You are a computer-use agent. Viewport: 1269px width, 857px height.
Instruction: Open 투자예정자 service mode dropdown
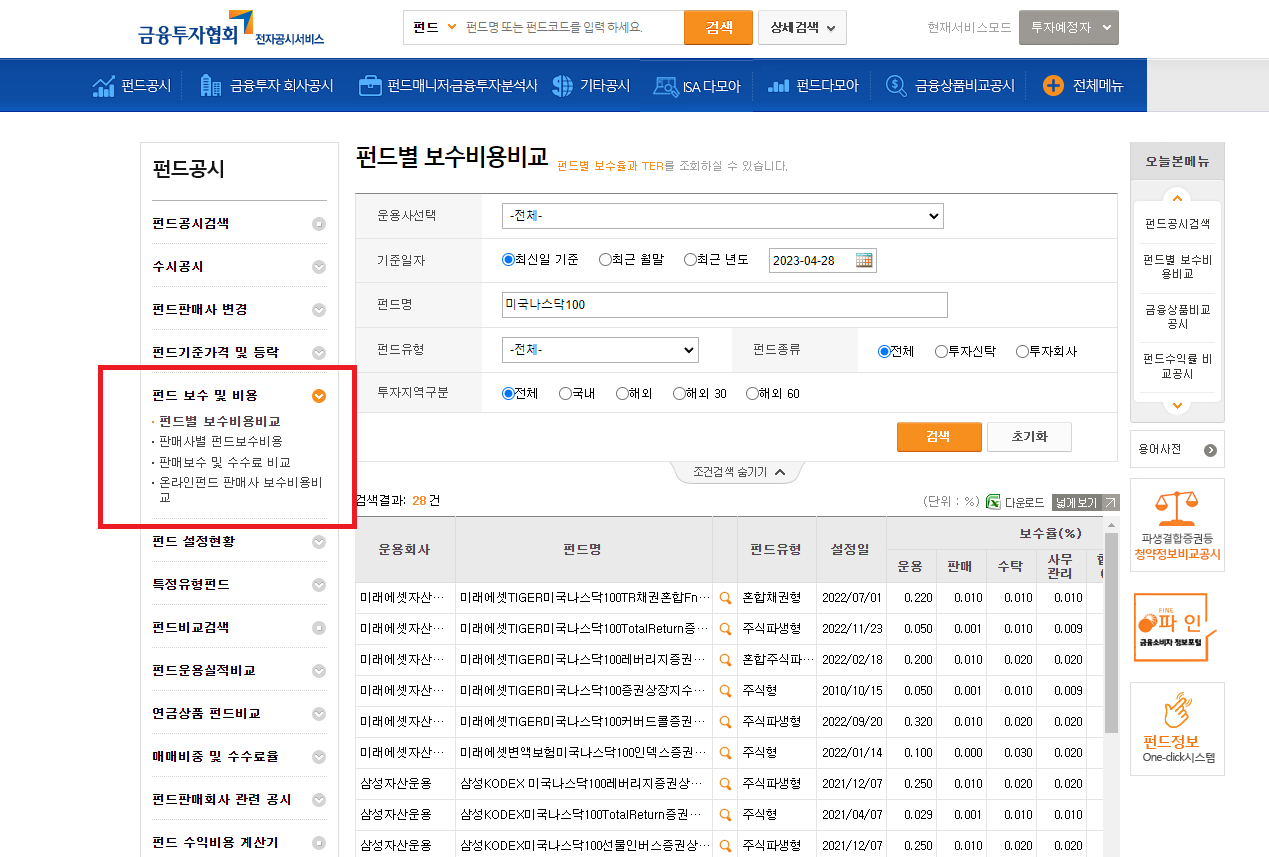(x=1068, y=28)
